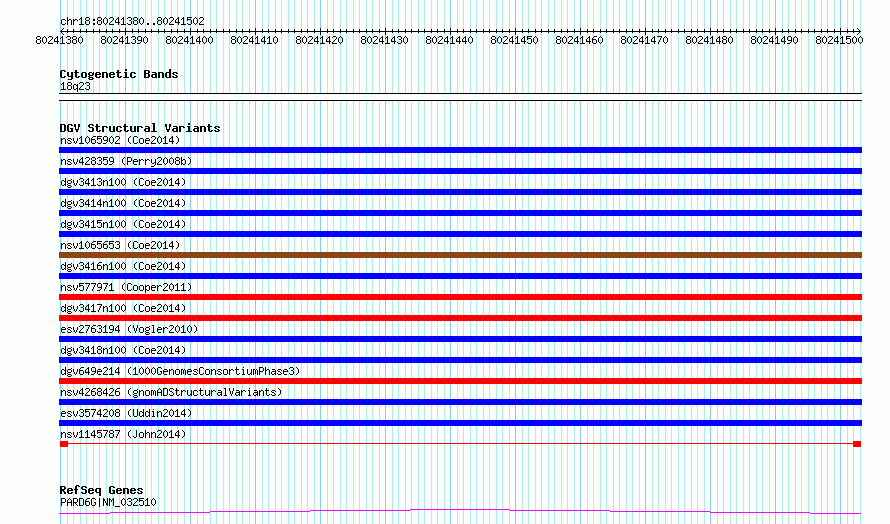
Task: Click the nsv1065902 (Coe2014) variant label
Action: pyautogui.click(x=120, y=140)
